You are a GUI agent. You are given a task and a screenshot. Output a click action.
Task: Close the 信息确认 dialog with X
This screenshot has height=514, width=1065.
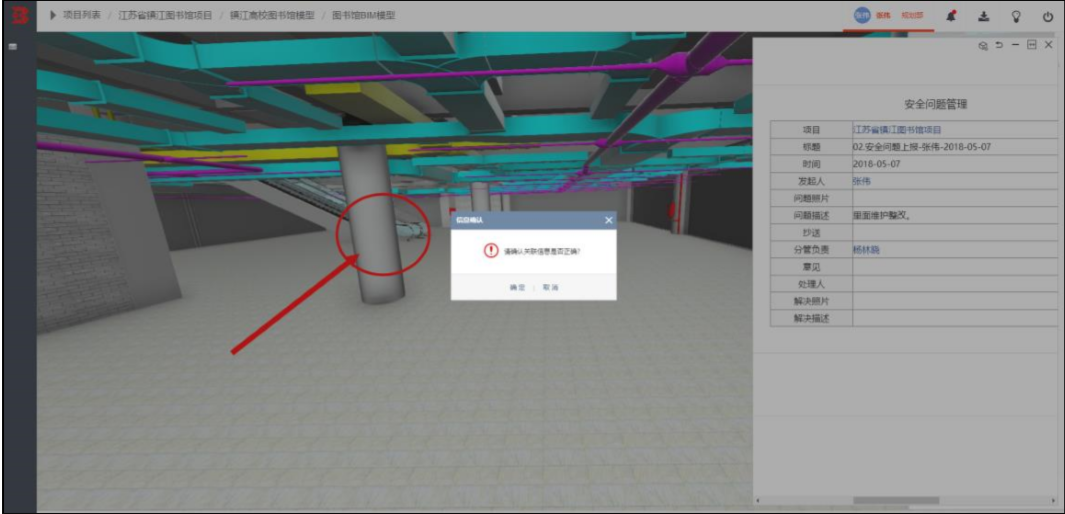pyautogui.click(x=609, y=220)
